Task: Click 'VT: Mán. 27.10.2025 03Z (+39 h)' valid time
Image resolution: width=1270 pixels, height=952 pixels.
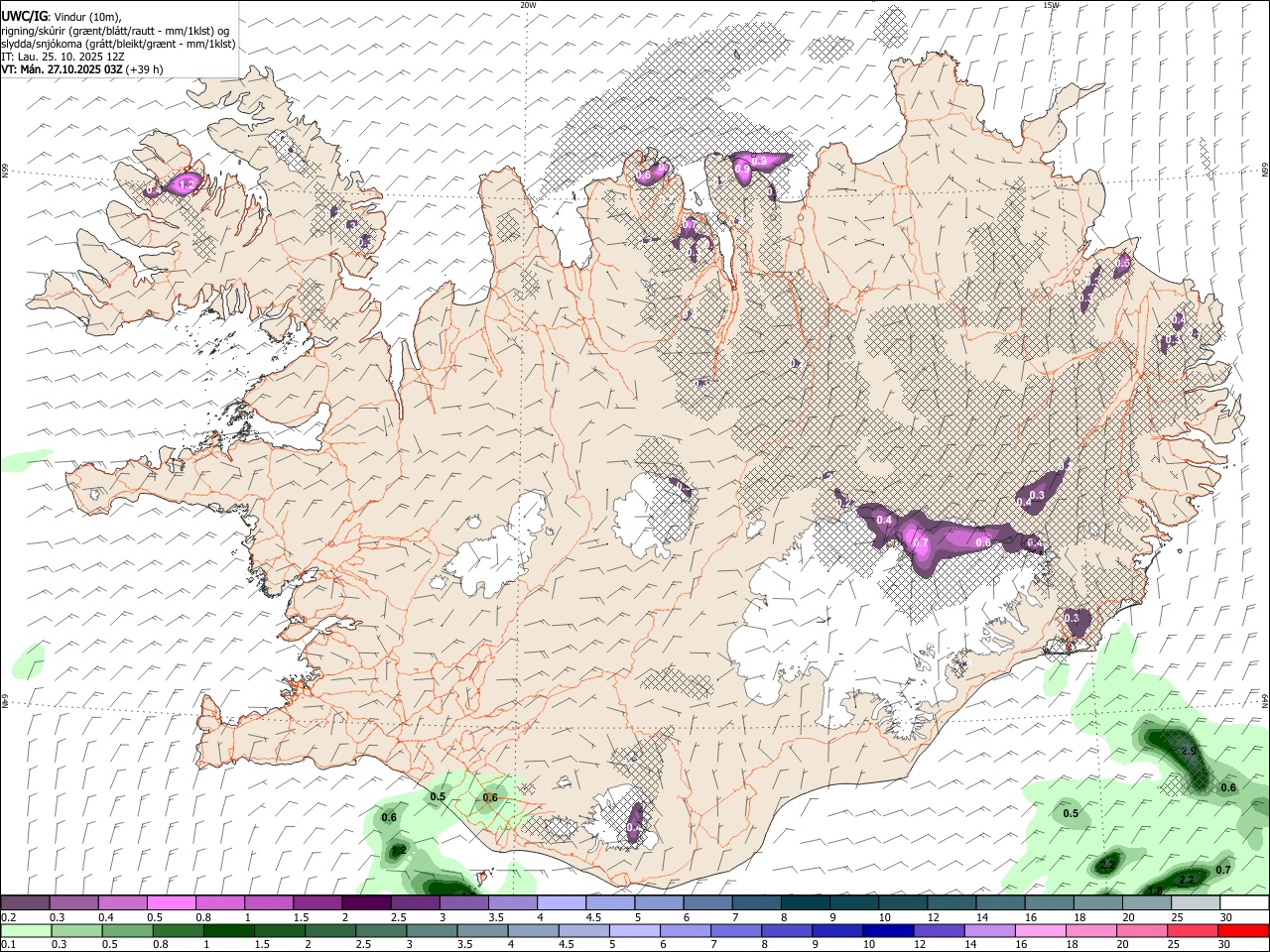Action: [x=82, y=69]
